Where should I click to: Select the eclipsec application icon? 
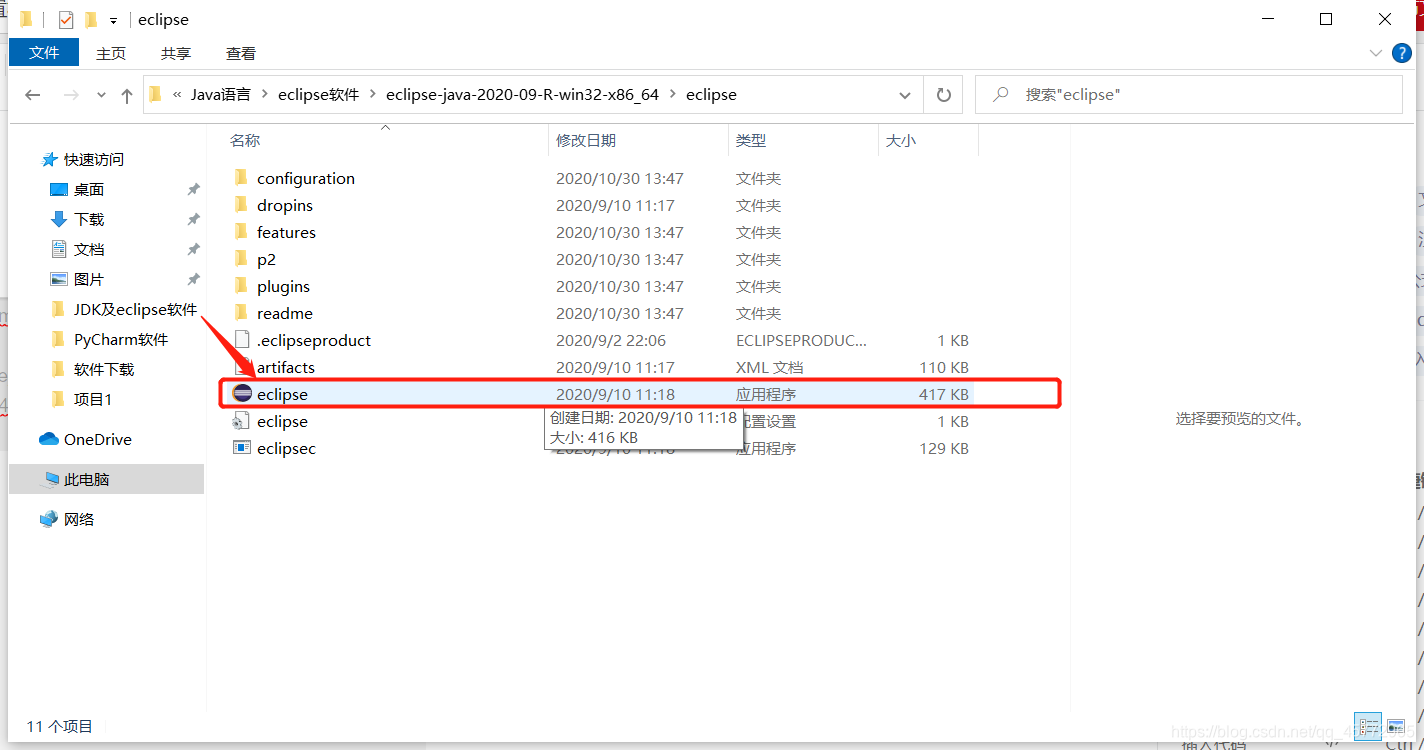tap(241, 448)
